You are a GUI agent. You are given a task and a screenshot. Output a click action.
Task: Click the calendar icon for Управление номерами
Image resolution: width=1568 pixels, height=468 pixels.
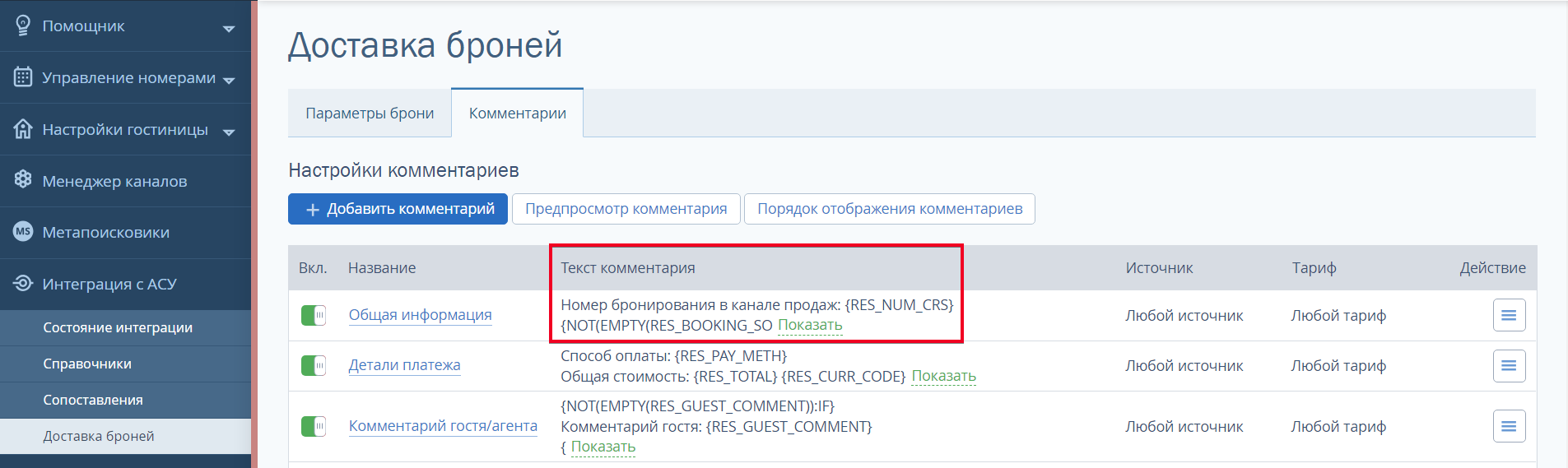(23, 77)
